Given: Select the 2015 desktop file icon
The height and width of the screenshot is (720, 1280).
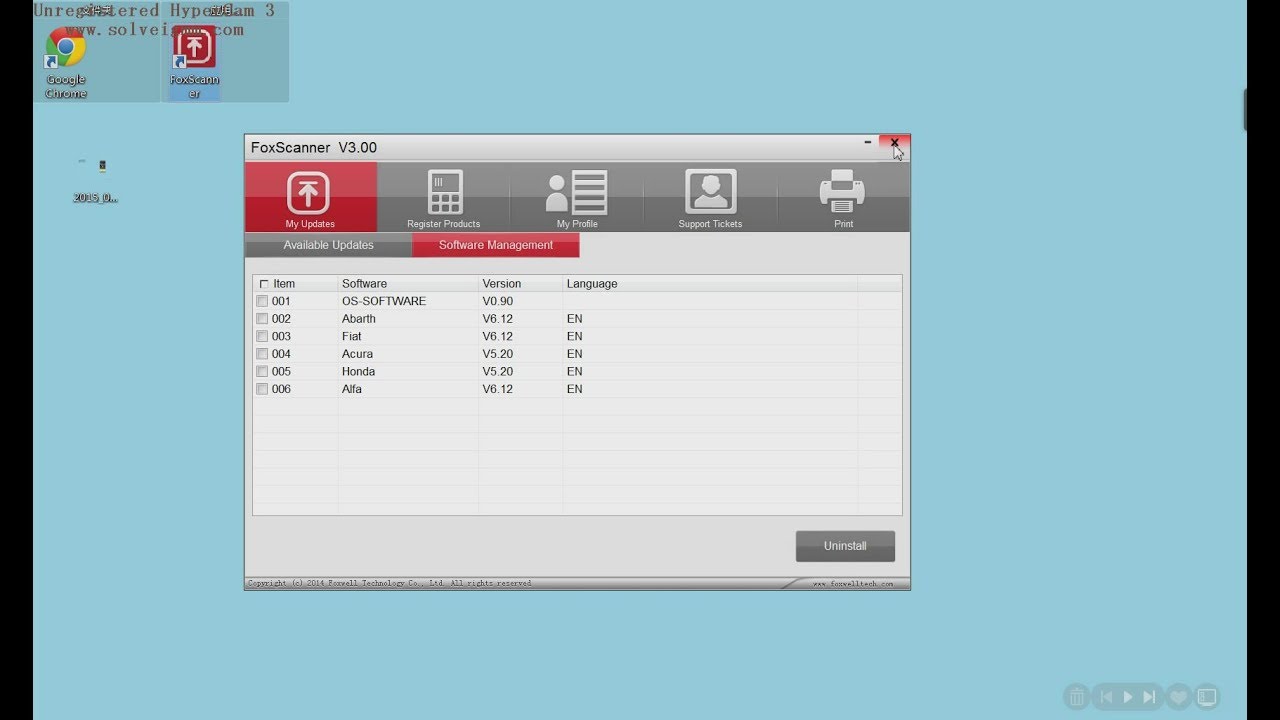Looking at the screenshot, I should [x=95, y=178].
